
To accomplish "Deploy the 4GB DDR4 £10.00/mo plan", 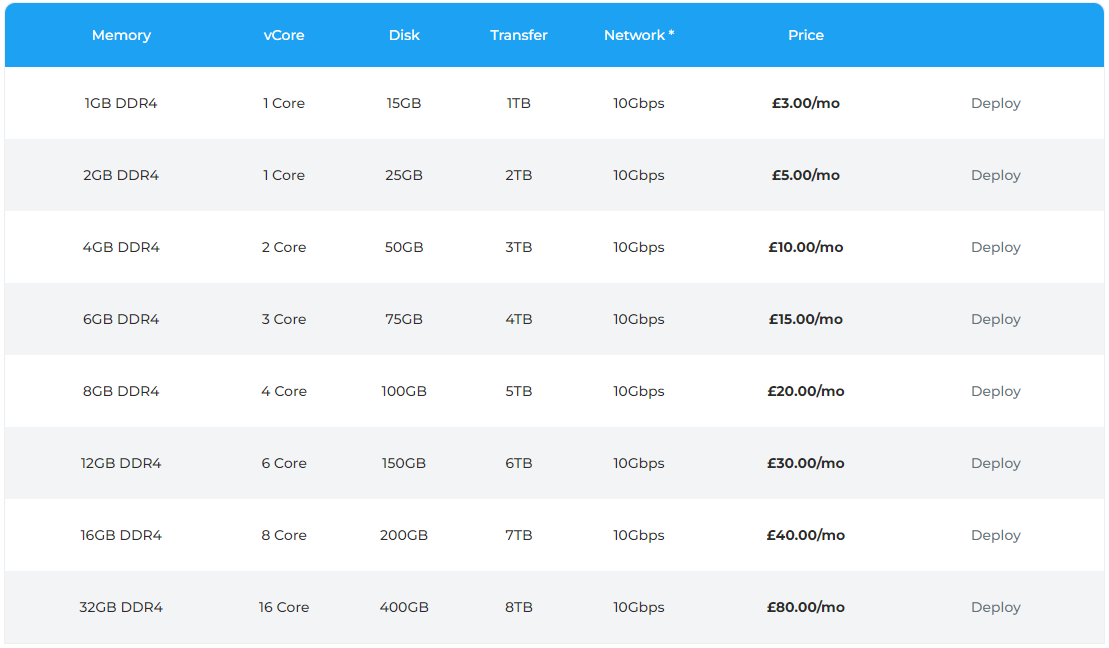I will pos(995,248).
